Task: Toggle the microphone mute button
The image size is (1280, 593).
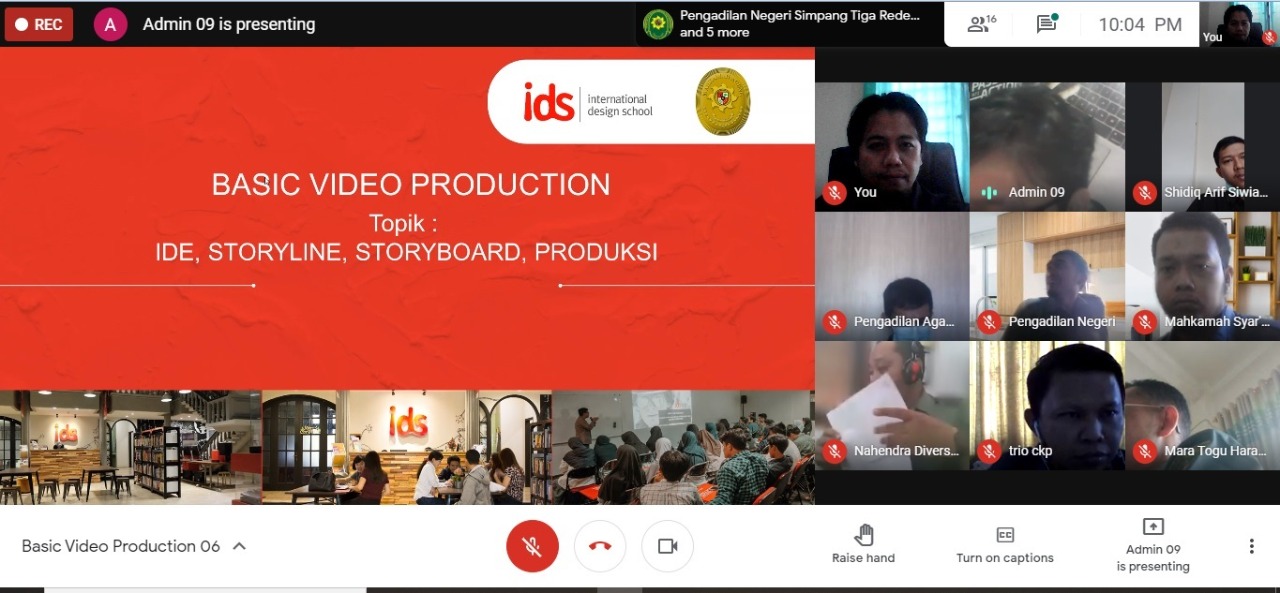Action: (532, 546)
